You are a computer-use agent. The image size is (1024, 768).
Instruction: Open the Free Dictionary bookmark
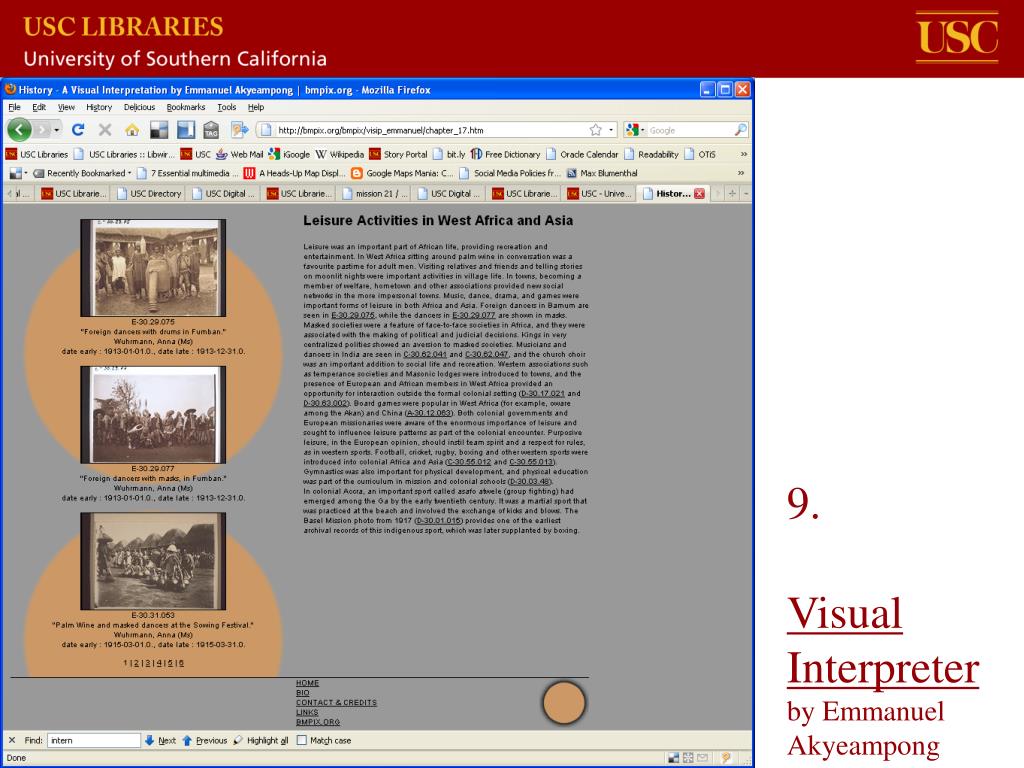(x=505, y=154)
